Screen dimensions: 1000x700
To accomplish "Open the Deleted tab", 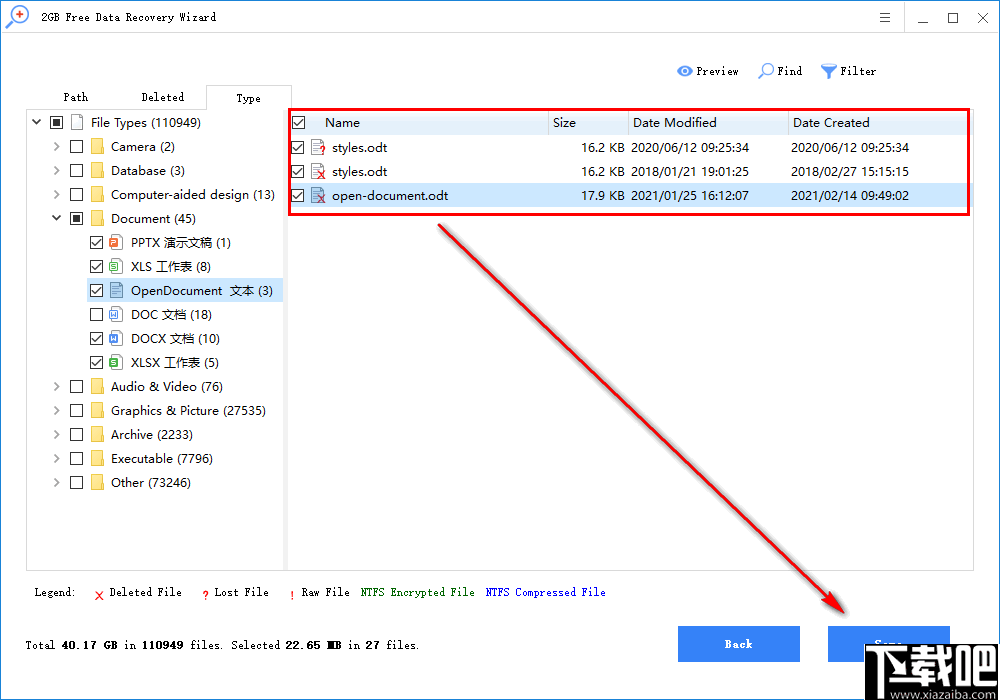I will coord(163,97).
